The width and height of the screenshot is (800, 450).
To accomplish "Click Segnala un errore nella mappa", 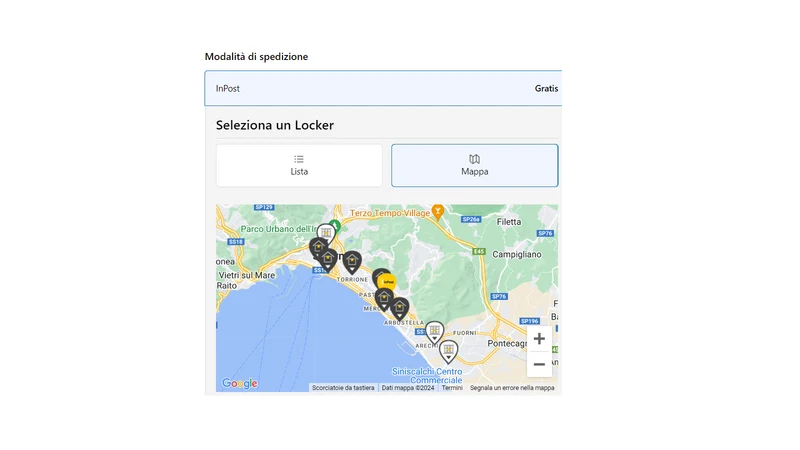I will (512, 388).
